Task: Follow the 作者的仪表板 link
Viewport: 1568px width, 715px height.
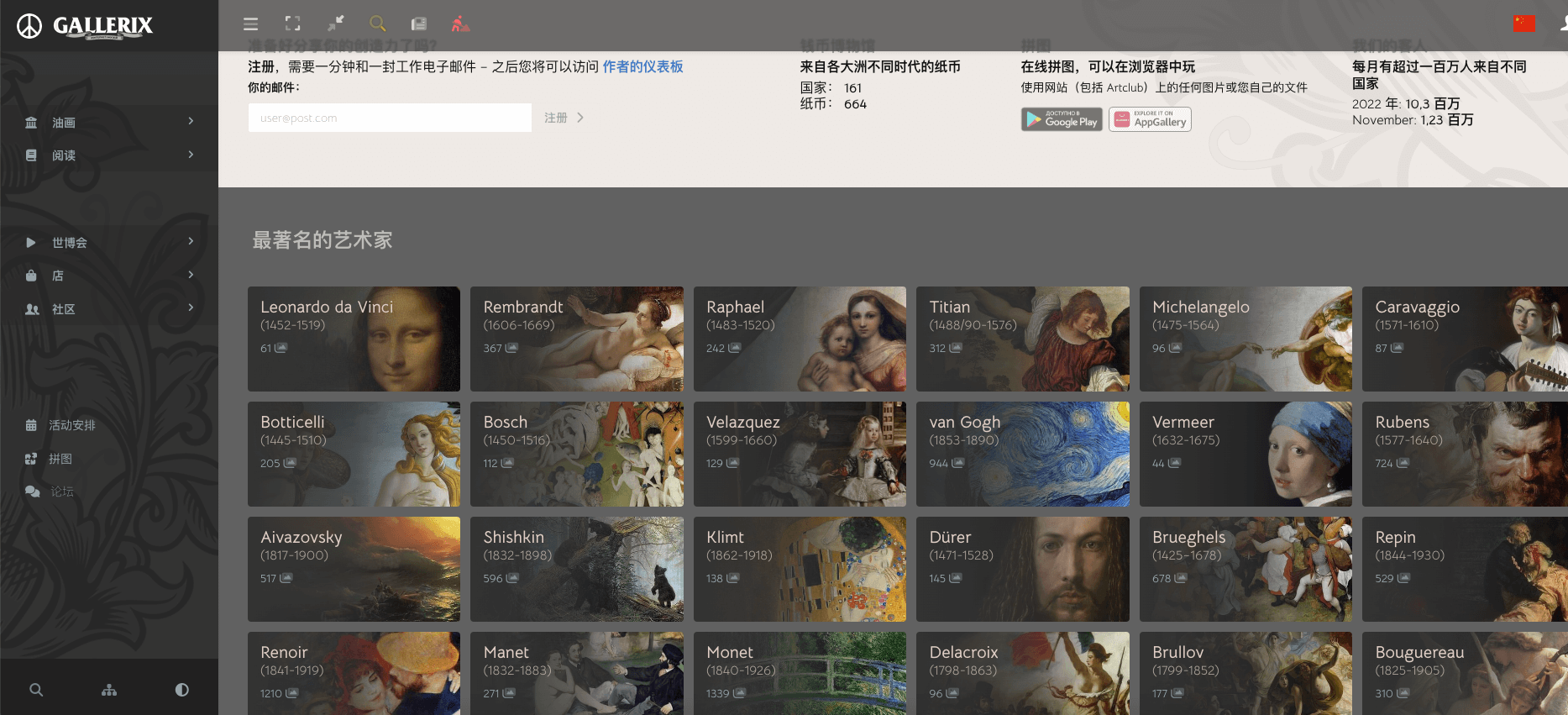Action: 642,66
